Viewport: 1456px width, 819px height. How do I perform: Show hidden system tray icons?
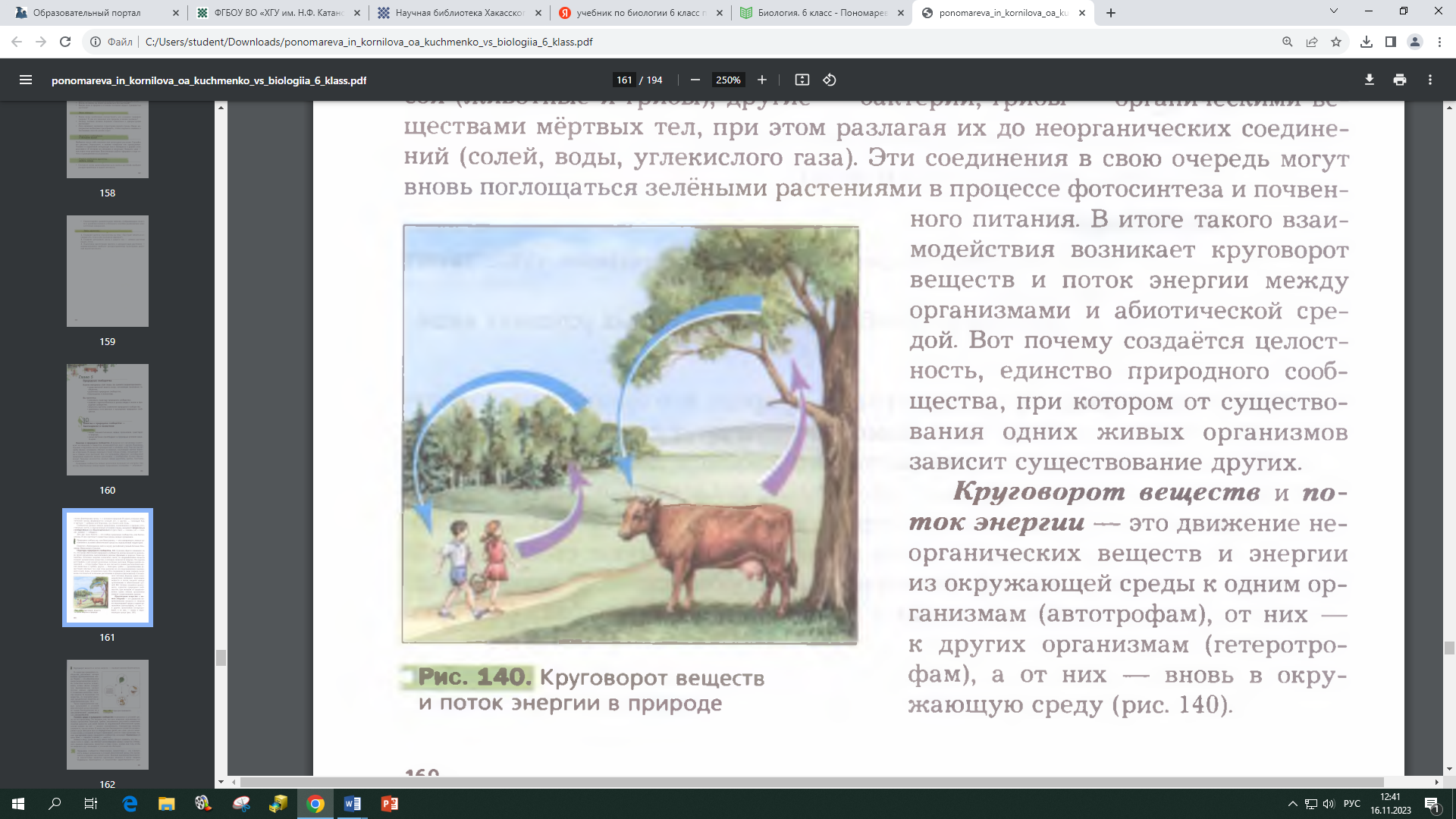(1292, 804)
